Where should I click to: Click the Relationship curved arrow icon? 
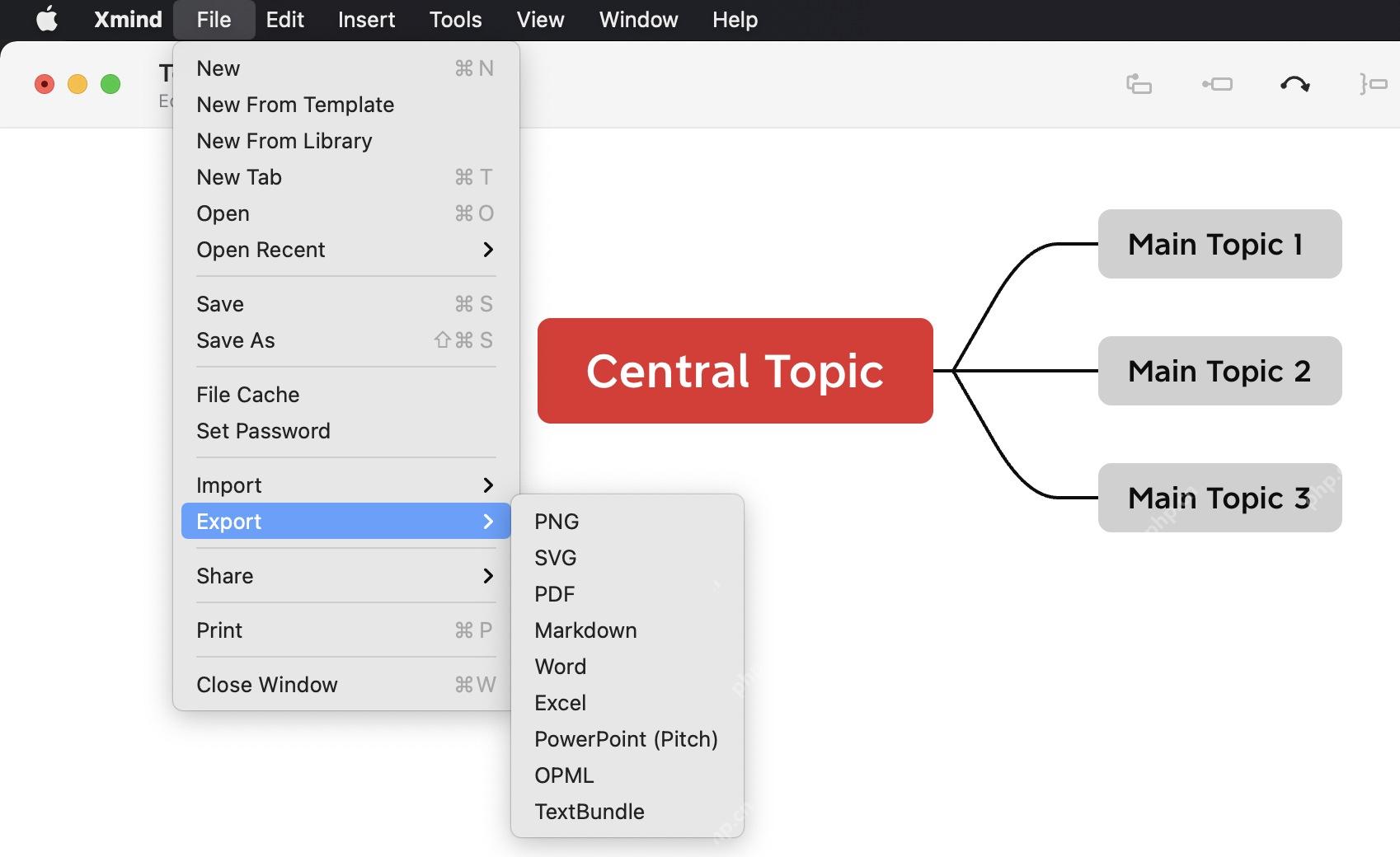pyautogui.click(x=1295, y=84)
